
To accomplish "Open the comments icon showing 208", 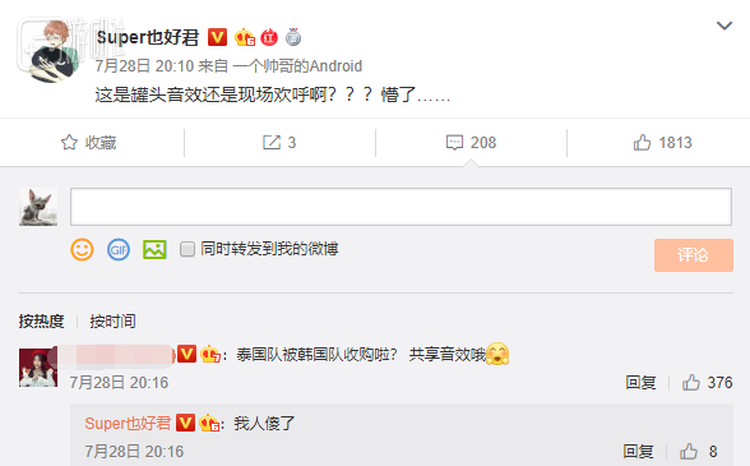I will (454, 143).
